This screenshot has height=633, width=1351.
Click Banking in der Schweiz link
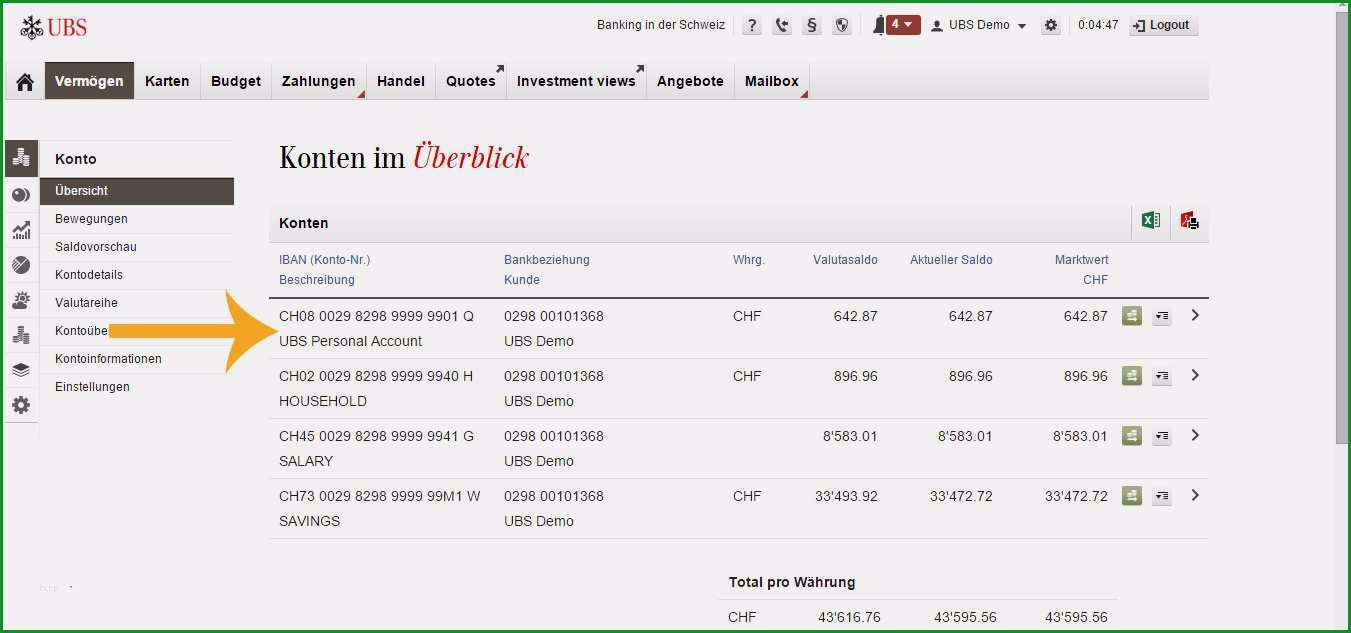[661, 25]
